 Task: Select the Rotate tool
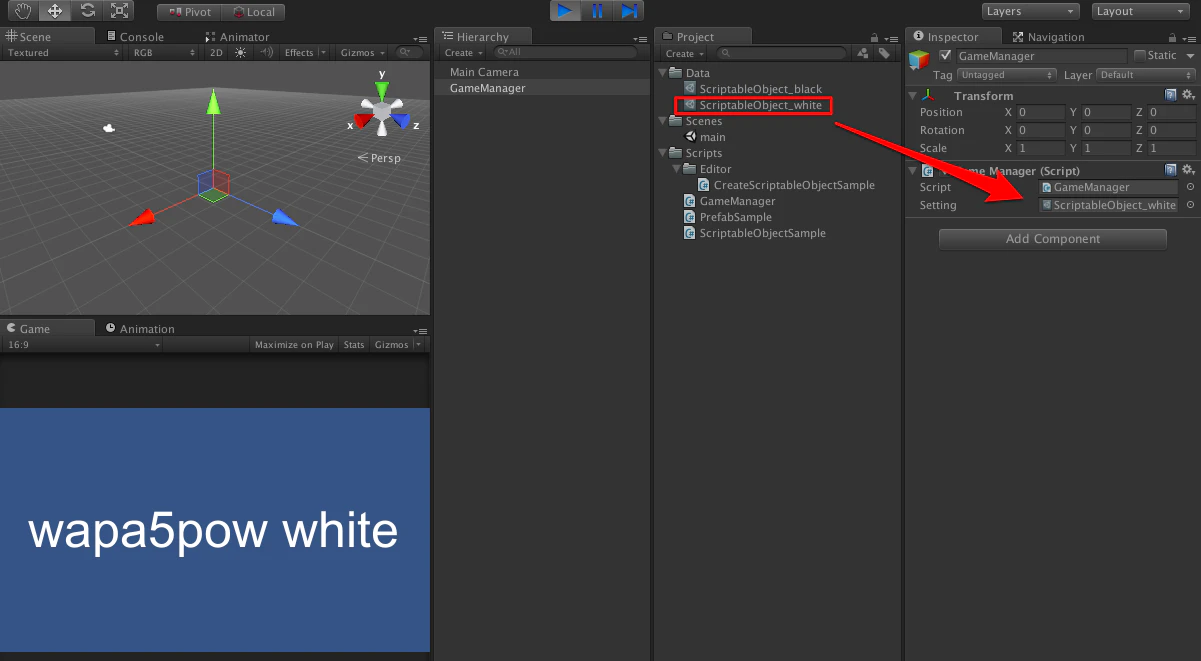[x=87, y=11]
